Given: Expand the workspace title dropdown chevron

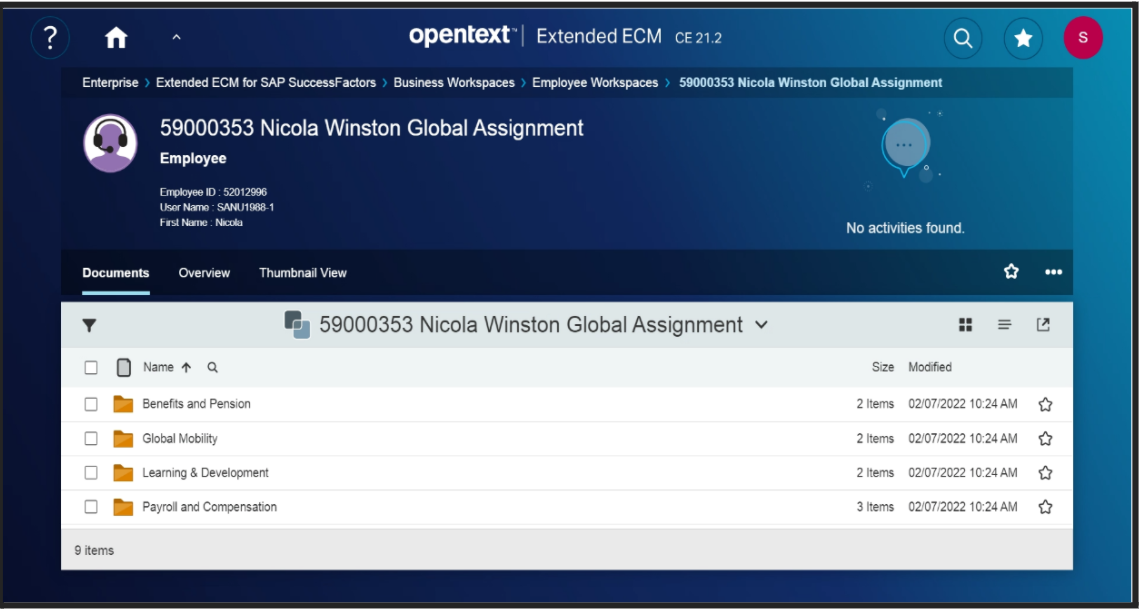Looking at the screenshot, I should (x=761, y=325).
